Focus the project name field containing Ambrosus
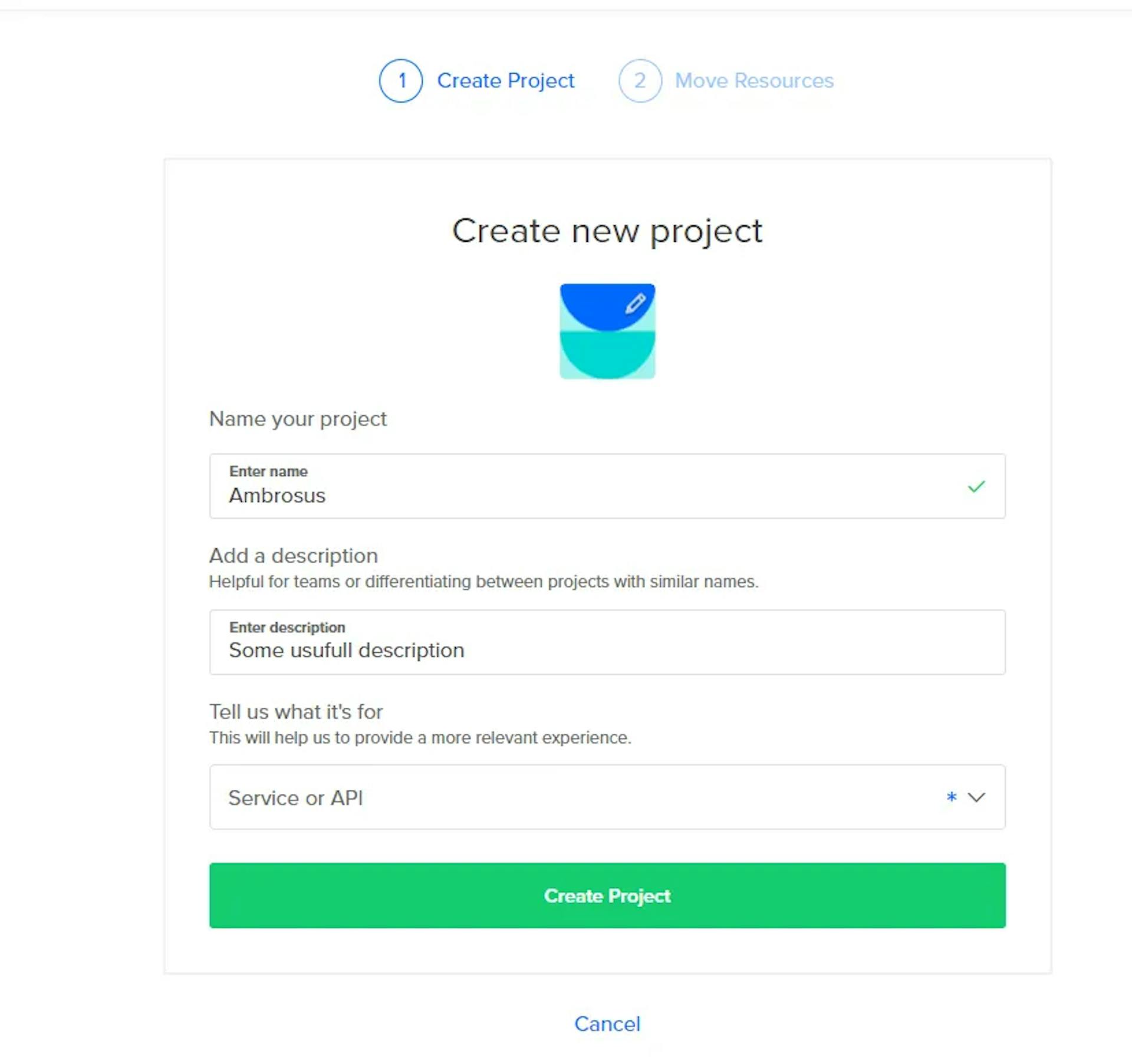 (590, 495)
